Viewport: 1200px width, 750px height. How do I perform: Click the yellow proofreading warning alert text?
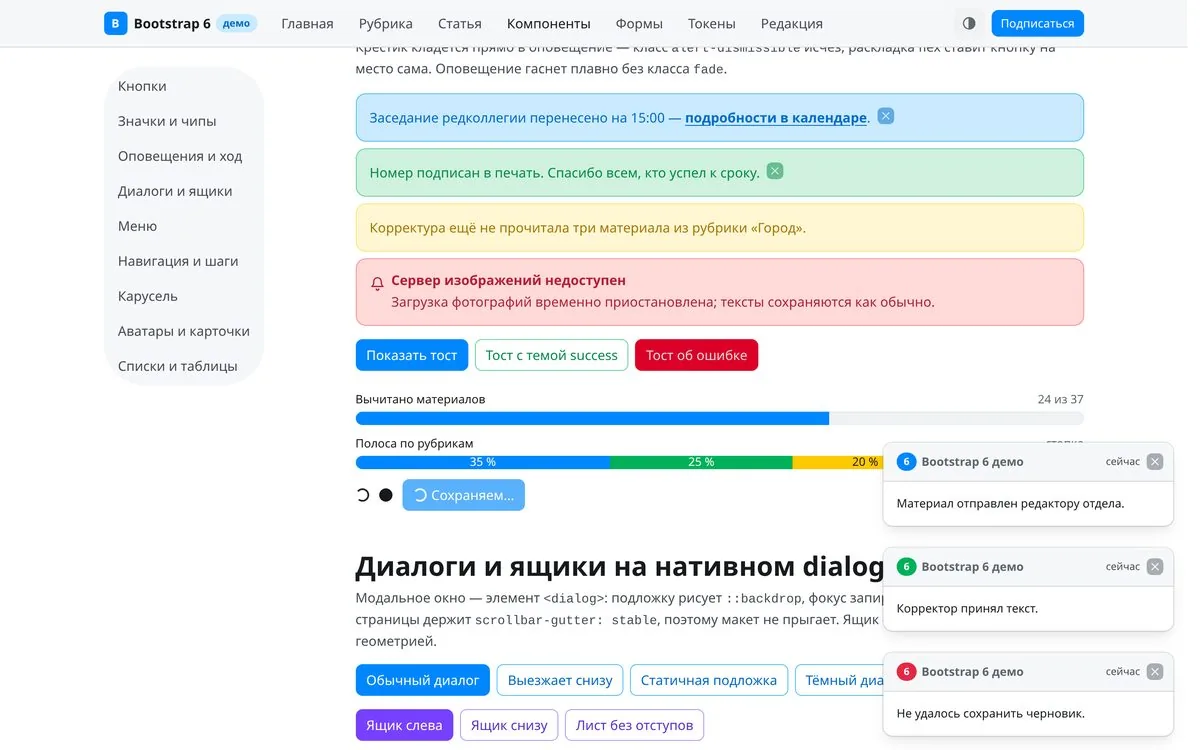tap(588, 228)
